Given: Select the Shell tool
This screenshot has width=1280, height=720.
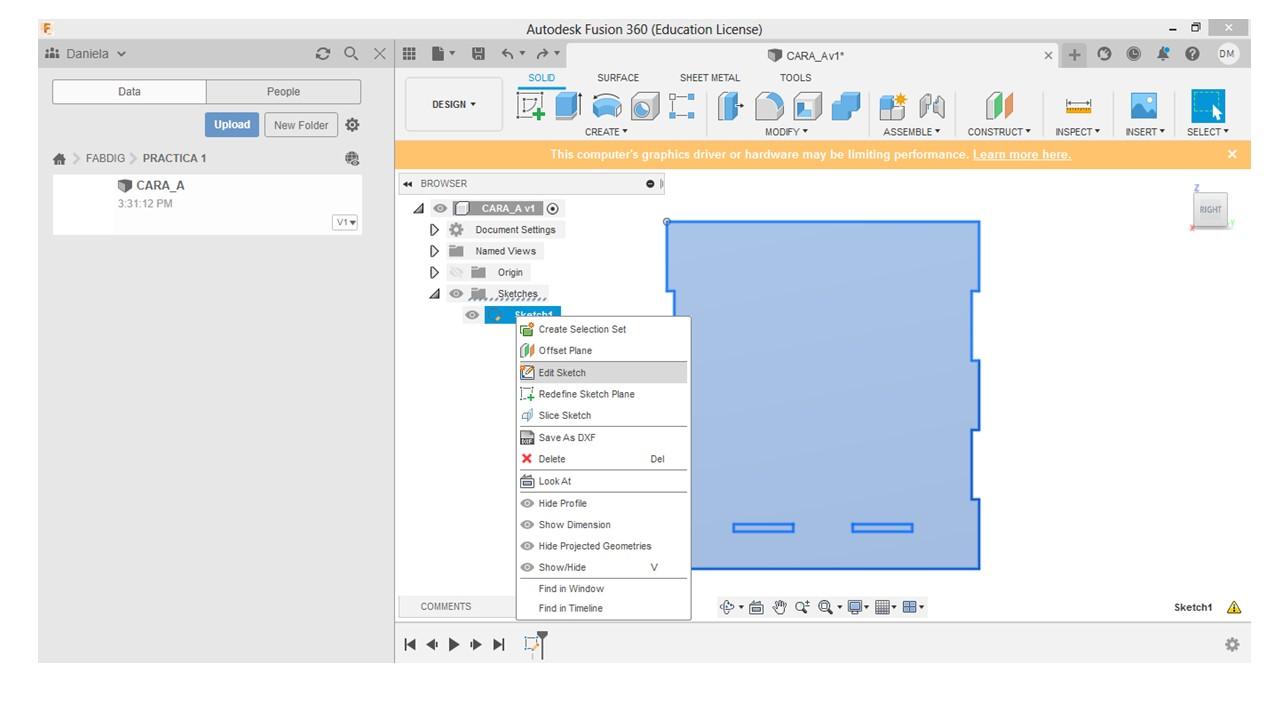Looking at the screenshot, I should pos(807,106).
